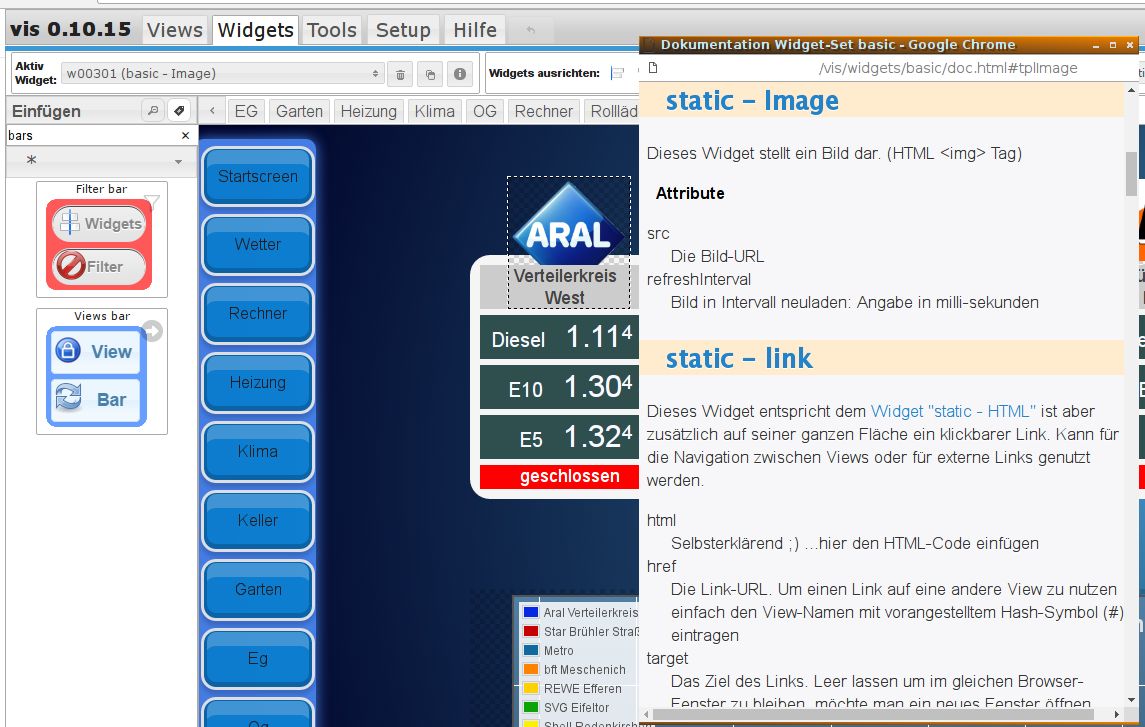Switch to the Klima view tab
The width and height of the screenshot is (1145, 727).
point(434,111)
